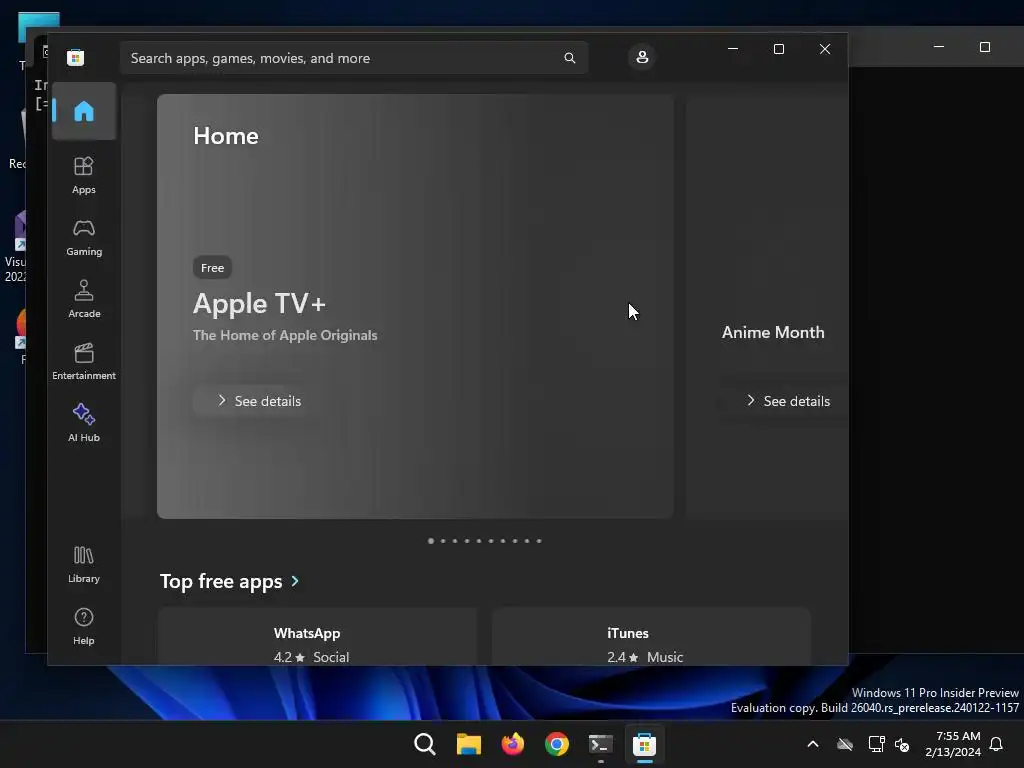Select the last carousel page dot

tap(539, 541)
